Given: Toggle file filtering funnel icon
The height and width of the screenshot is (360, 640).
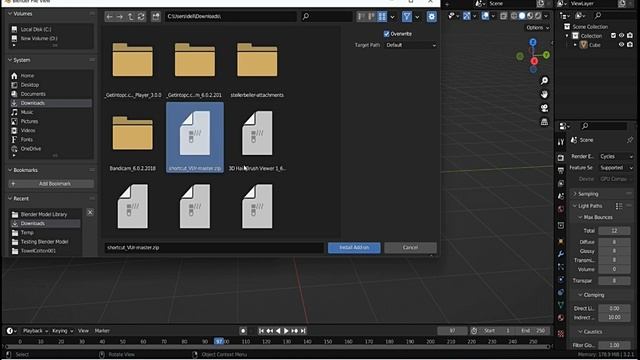Looking at the screenshot, I should coord(407,17).
